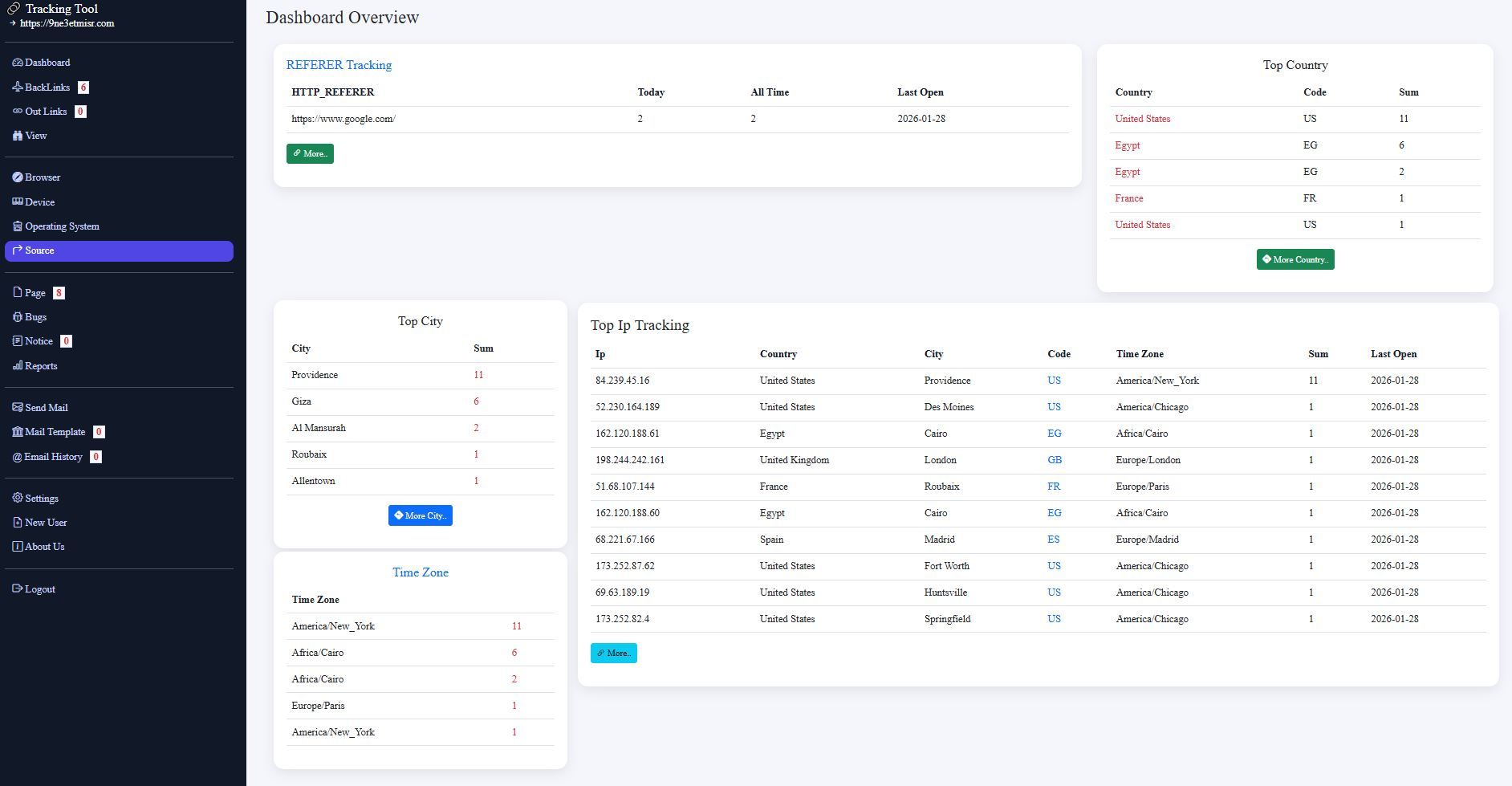Click the BackLinks count badge 6
The height and width of the screenshot is (786, 1512).
(83, 88)
